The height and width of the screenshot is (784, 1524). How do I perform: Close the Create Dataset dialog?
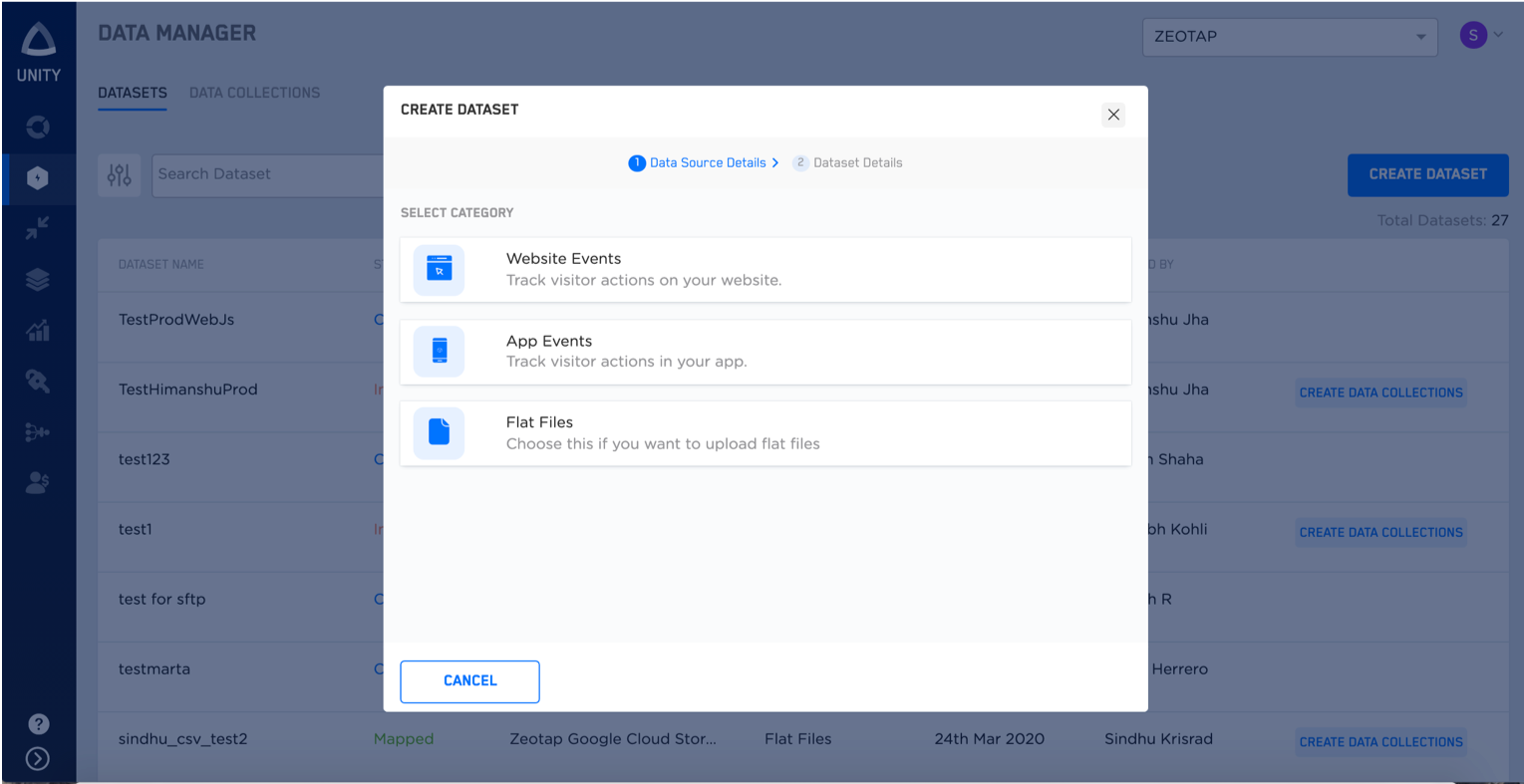(1113, 115)
